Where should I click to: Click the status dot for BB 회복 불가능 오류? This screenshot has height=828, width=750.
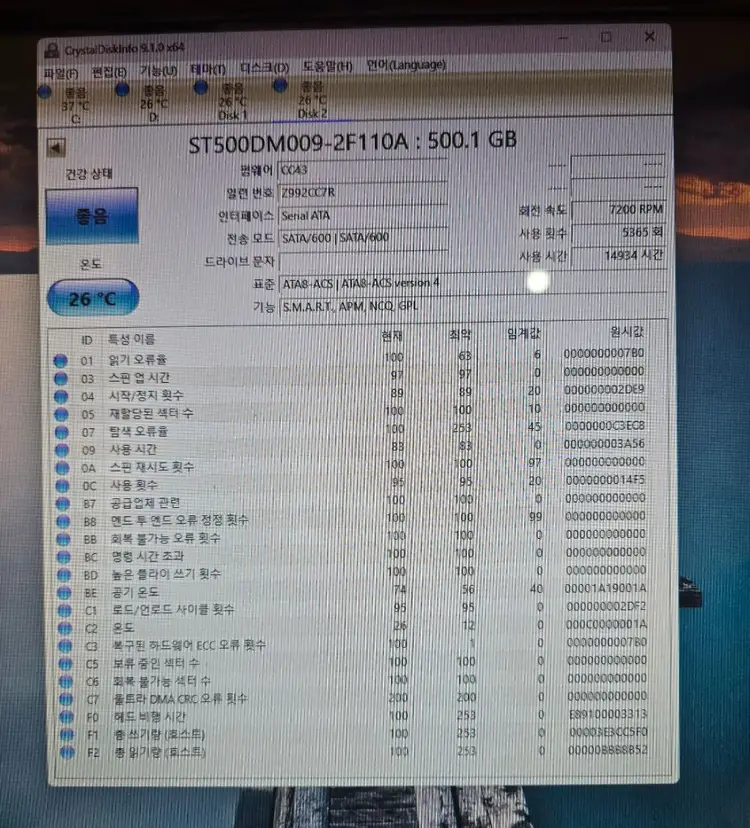(x=63, y=540)
